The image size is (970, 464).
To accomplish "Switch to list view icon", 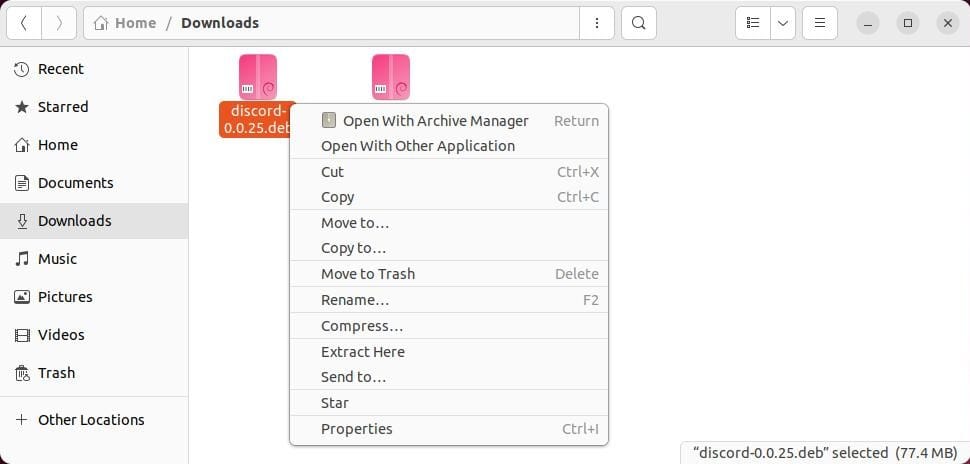I will (753, 23).
